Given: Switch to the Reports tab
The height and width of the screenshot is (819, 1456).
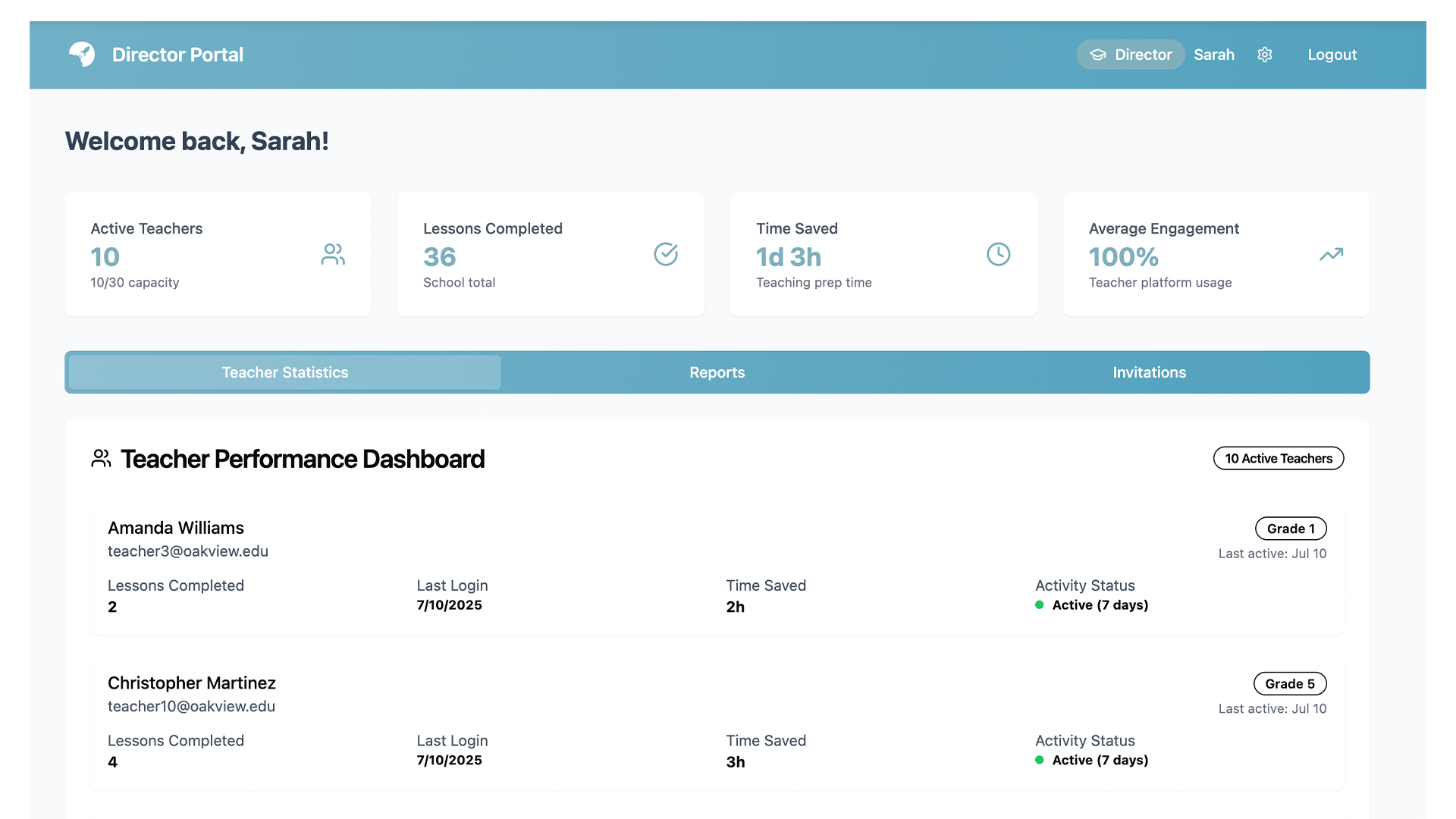Looking at the screenshot, I should (x=717, y=372).
